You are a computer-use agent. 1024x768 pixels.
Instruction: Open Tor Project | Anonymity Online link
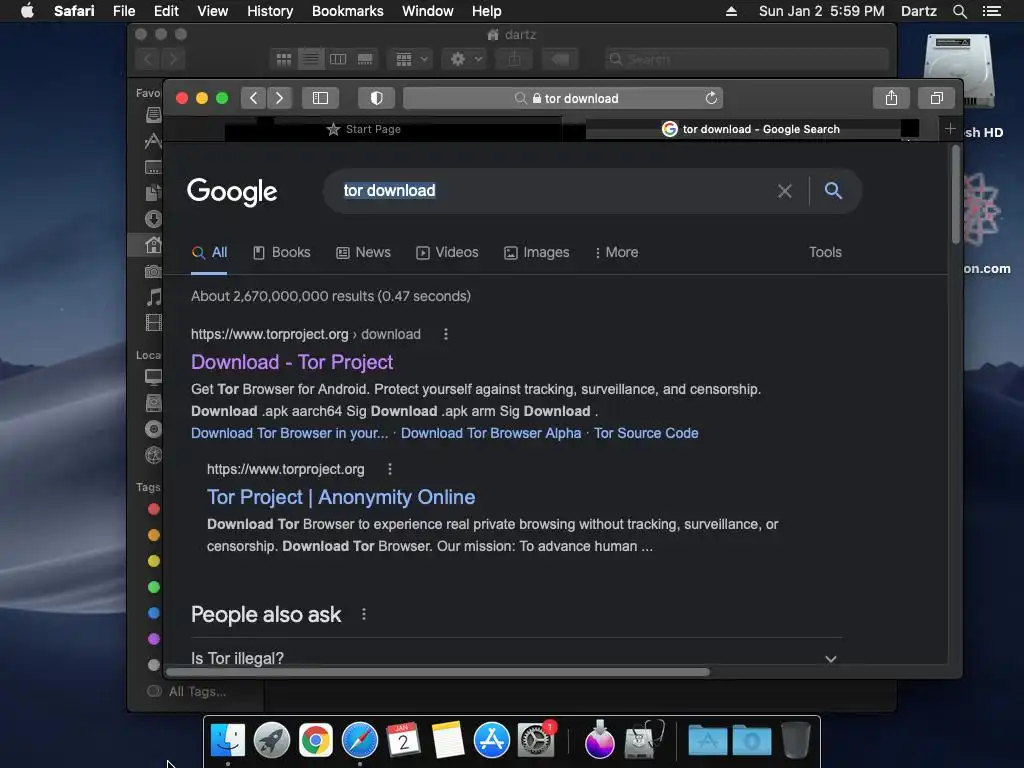click(341, 498)
